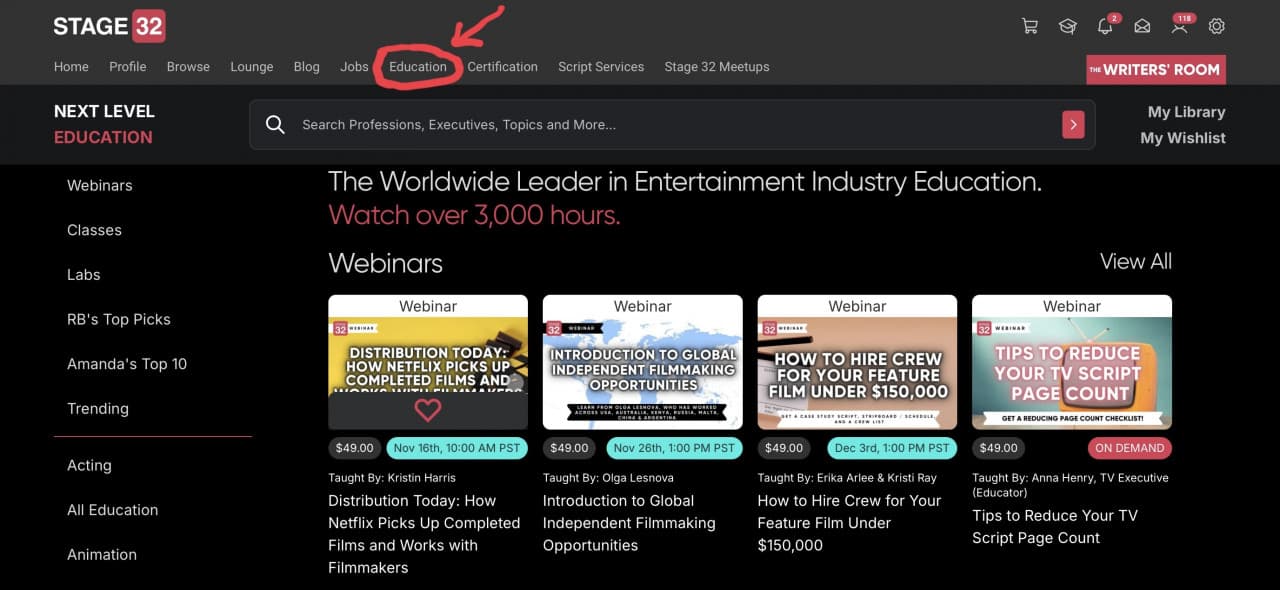Click the title "Tips to Reduce Your TV Script Page Count"

click(1055, 527)
